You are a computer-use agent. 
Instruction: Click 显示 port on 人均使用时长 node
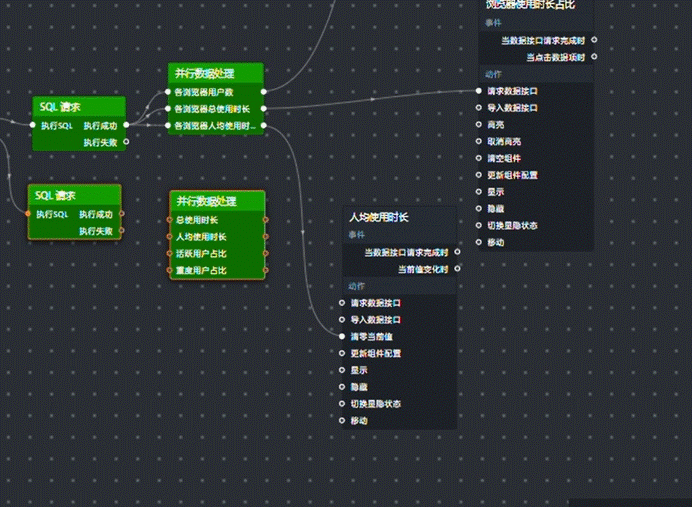click(x=342, y=370)
